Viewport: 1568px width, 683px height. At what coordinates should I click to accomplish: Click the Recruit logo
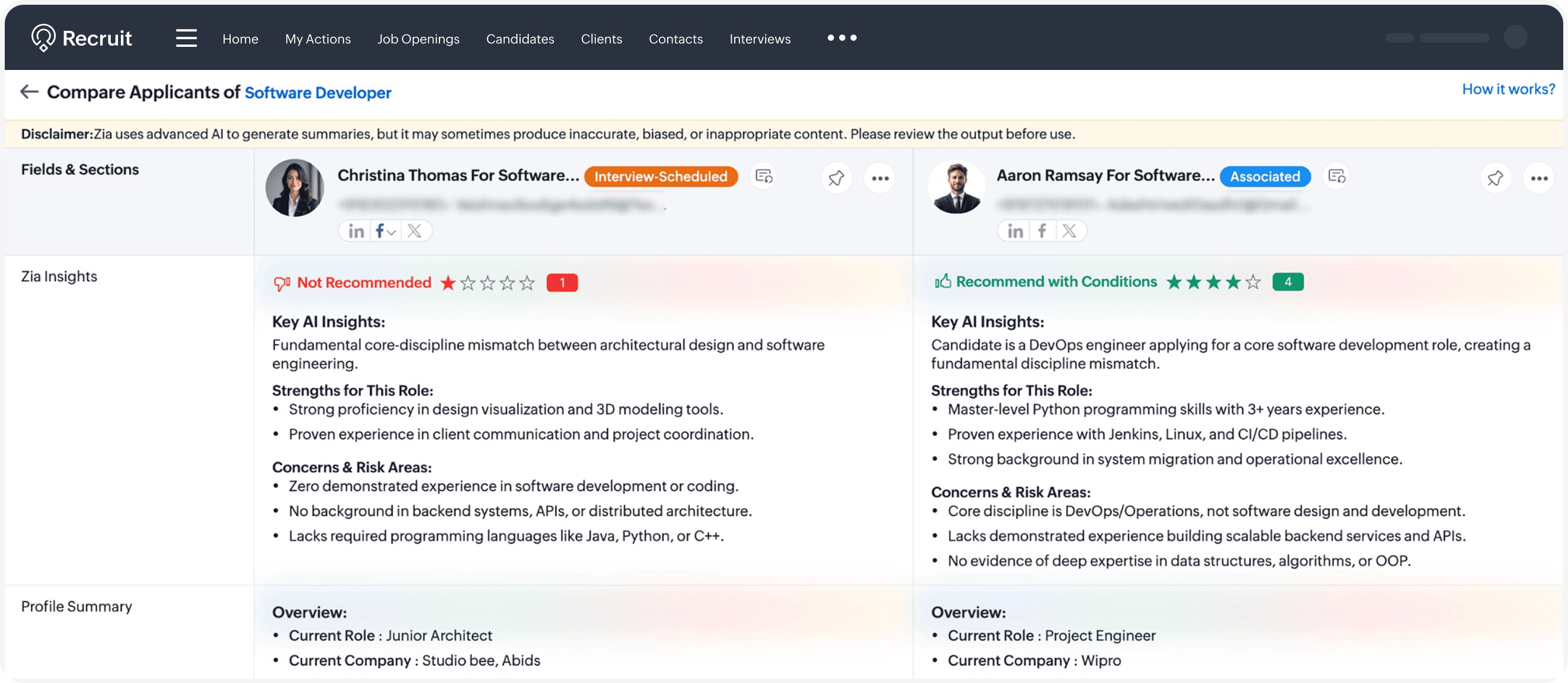81,38
